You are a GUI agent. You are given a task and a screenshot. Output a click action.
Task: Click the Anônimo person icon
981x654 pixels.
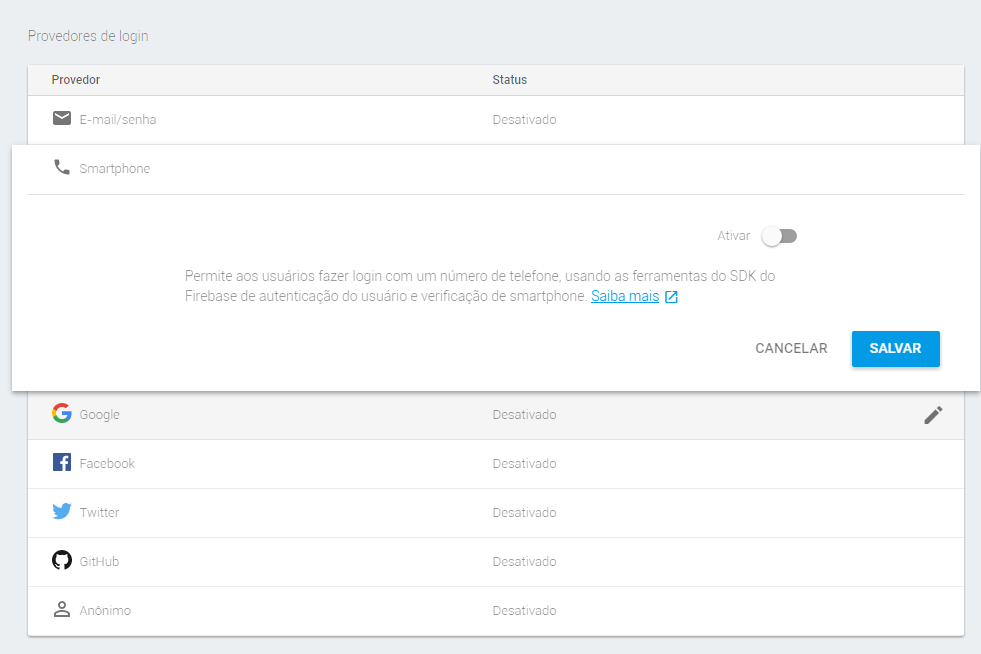(x=62, y=610)
